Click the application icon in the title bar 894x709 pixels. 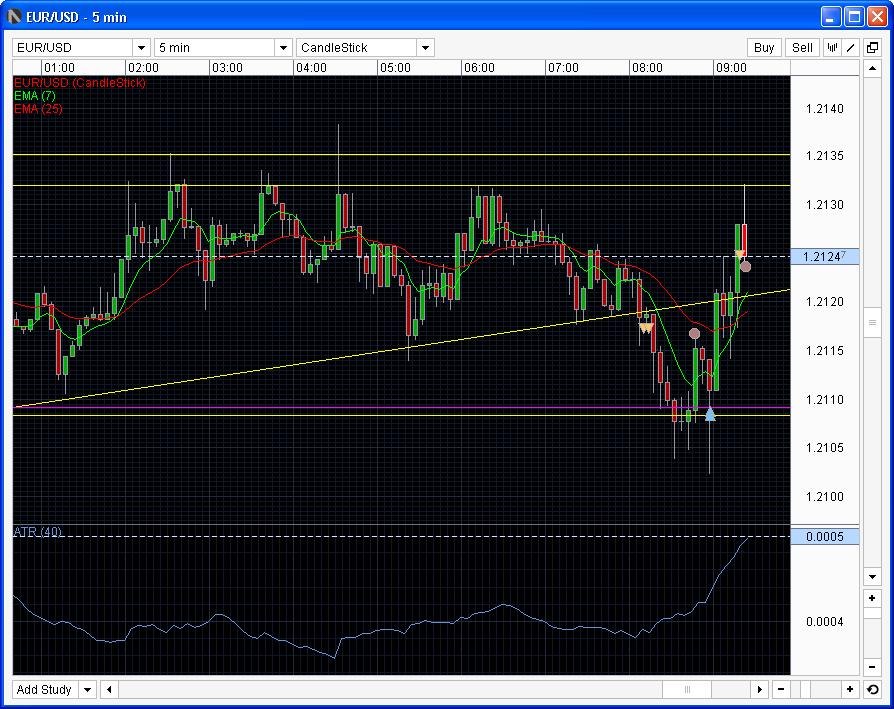[14, 17]
